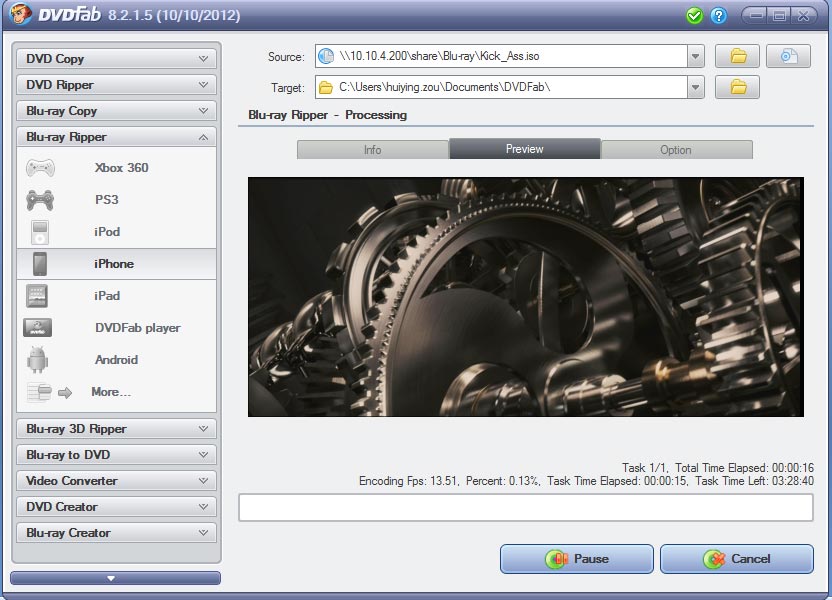Open More... profiles label
This screenshot has width=832, height=600.
111,392
